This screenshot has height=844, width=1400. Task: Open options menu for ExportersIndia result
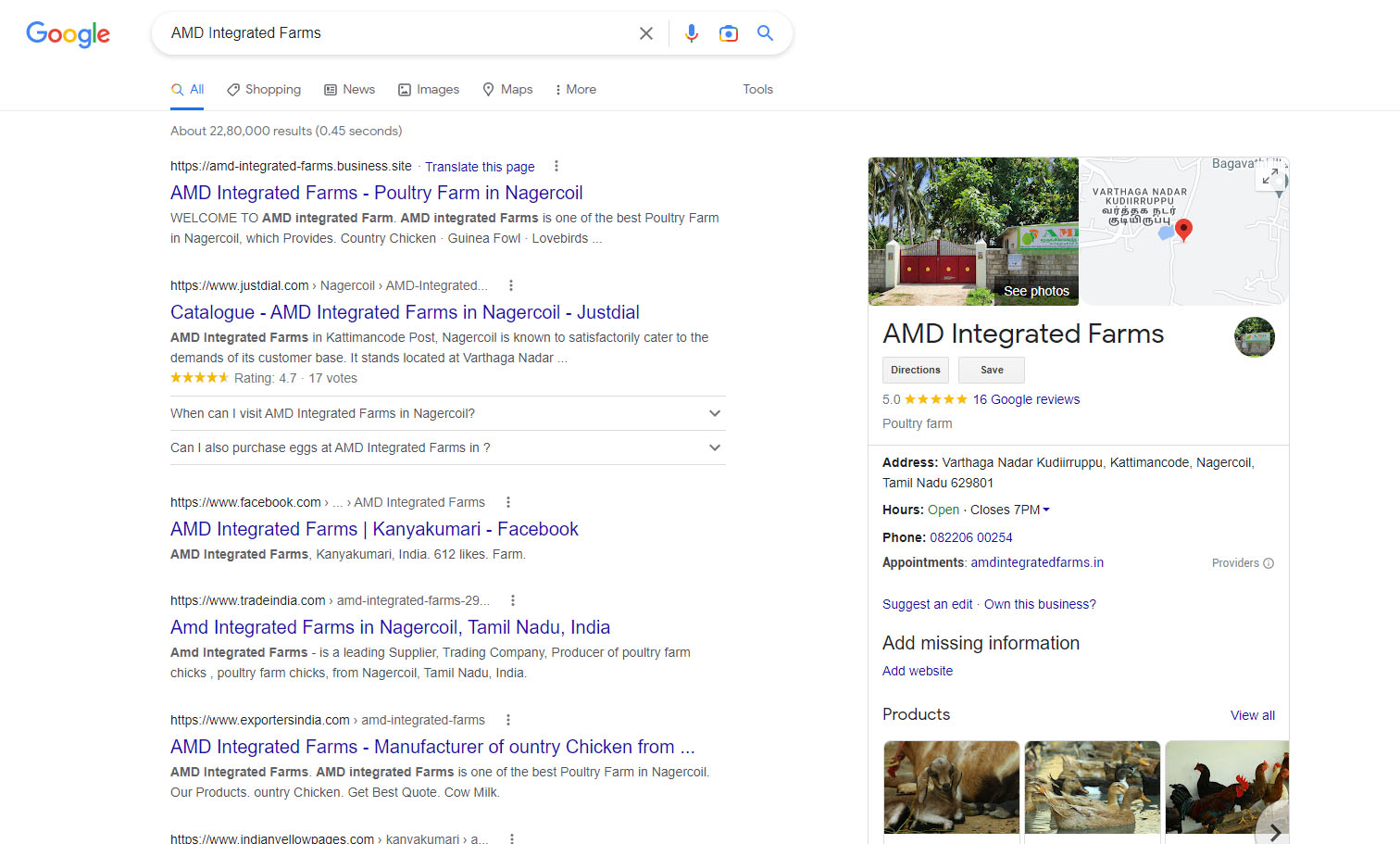pos(508,720)
